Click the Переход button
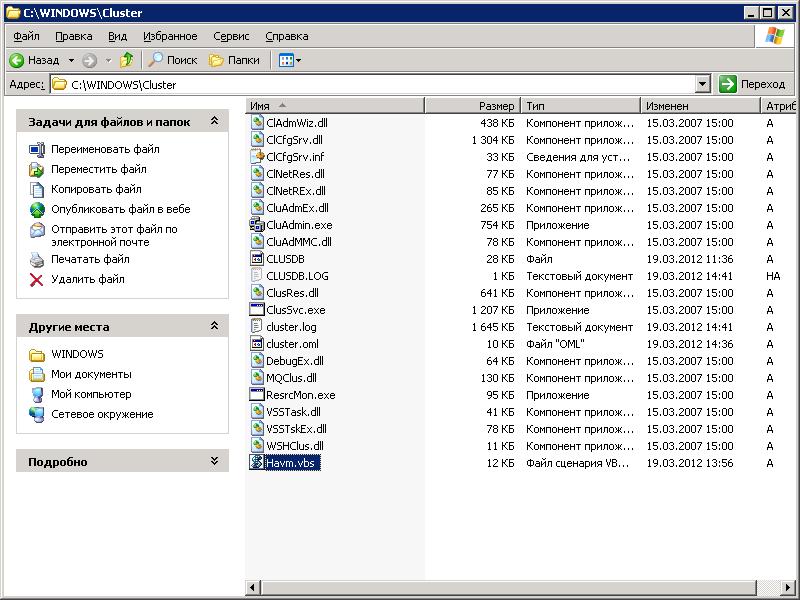The height and width of the screenshot is (600, 800). 755,84
